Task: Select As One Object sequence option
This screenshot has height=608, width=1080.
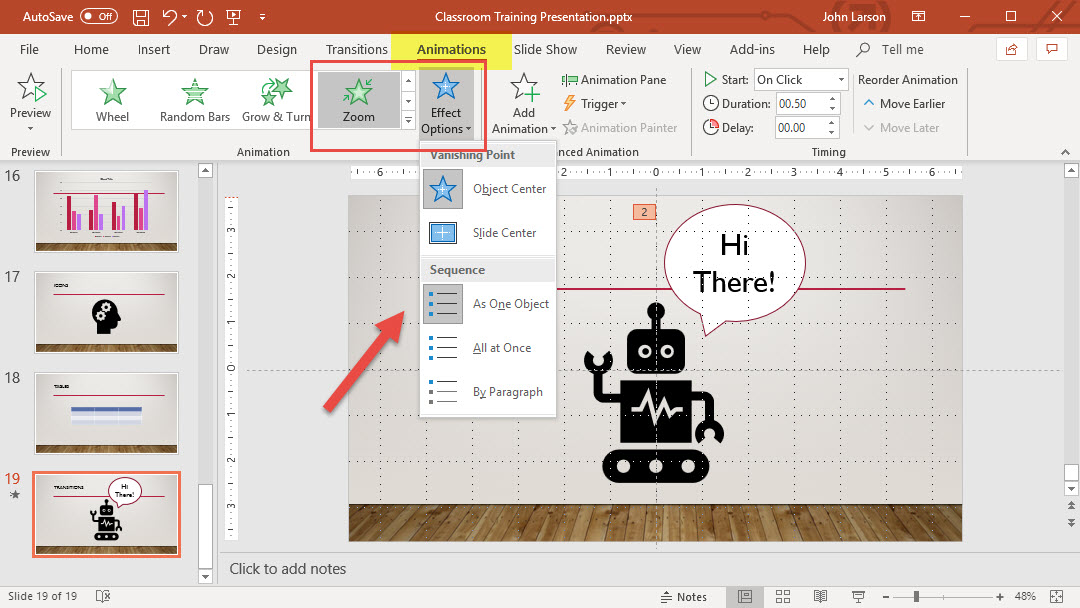Action: point(488,304)
